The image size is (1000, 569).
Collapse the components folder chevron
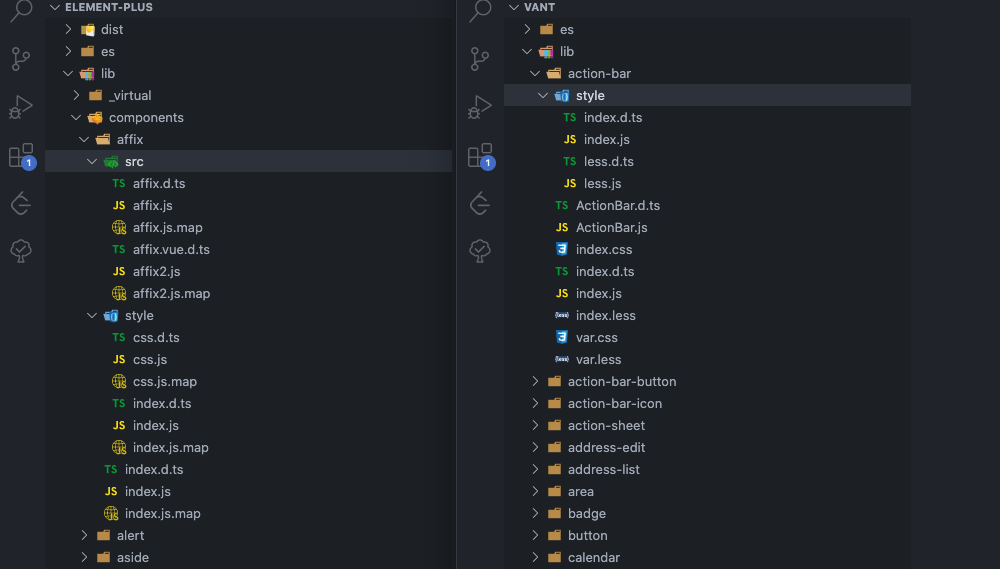pyautogui.click(x=76, y=117)
